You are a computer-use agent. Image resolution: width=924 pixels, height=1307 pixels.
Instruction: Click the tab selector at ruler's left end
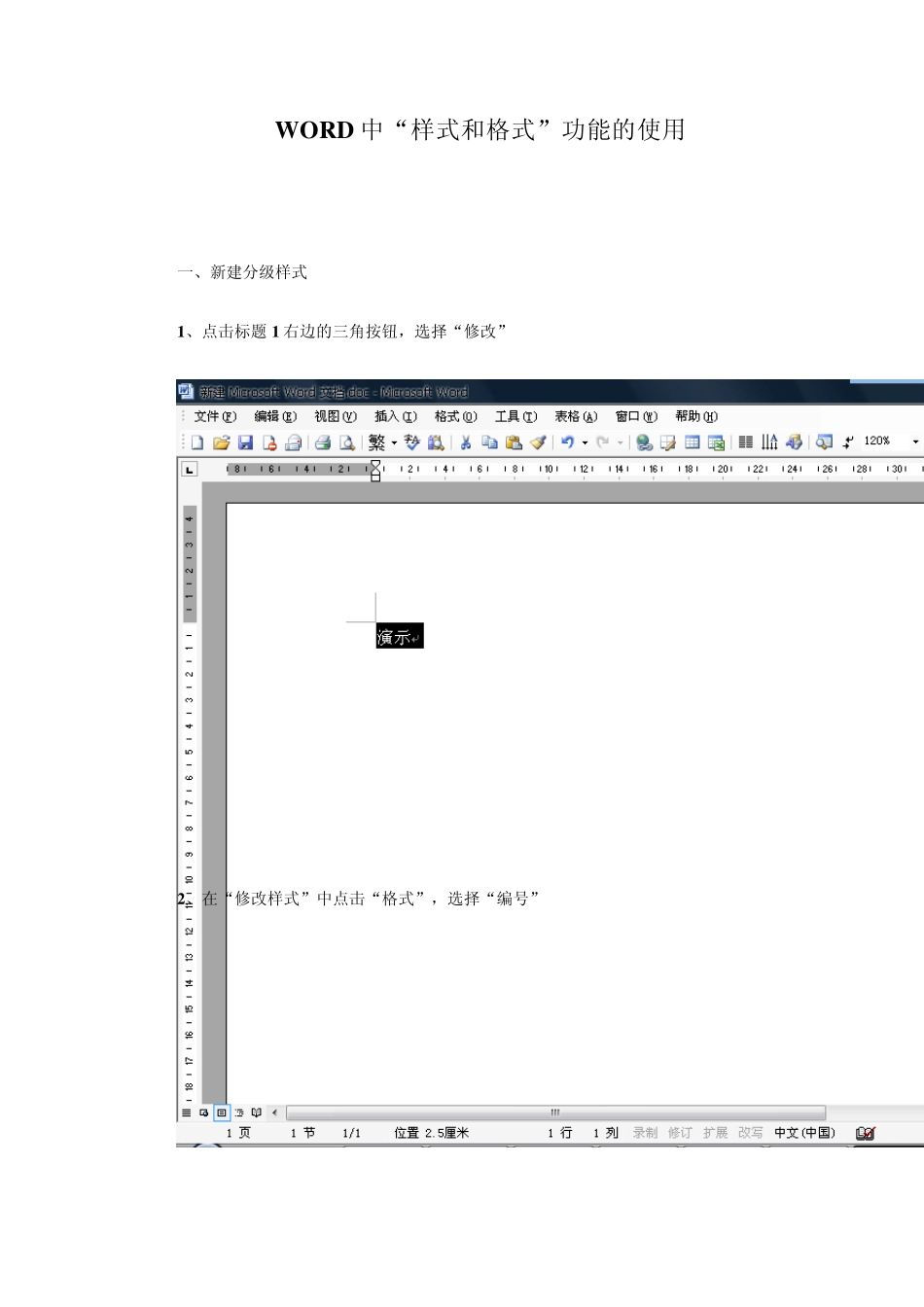click(x=189, y=469)
